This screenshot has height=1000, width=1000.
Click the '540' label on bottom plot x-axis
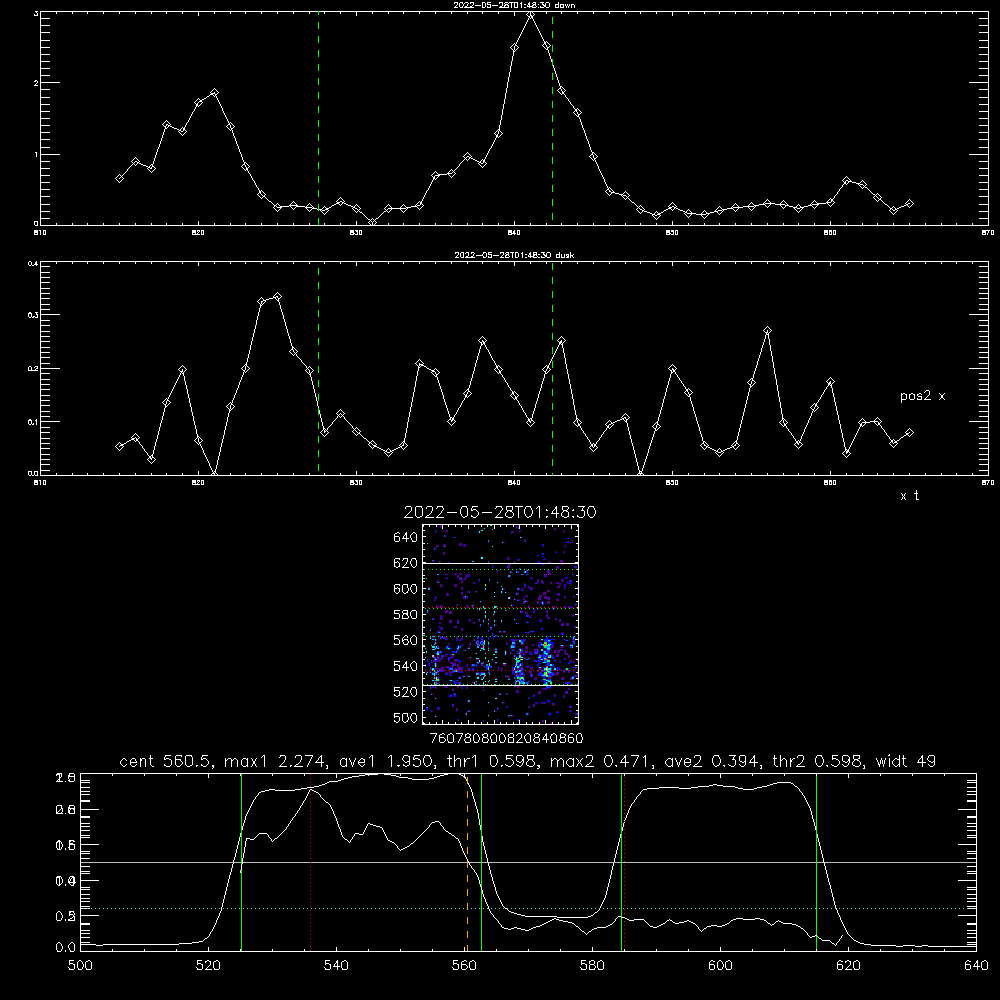(x=336, y=966)
